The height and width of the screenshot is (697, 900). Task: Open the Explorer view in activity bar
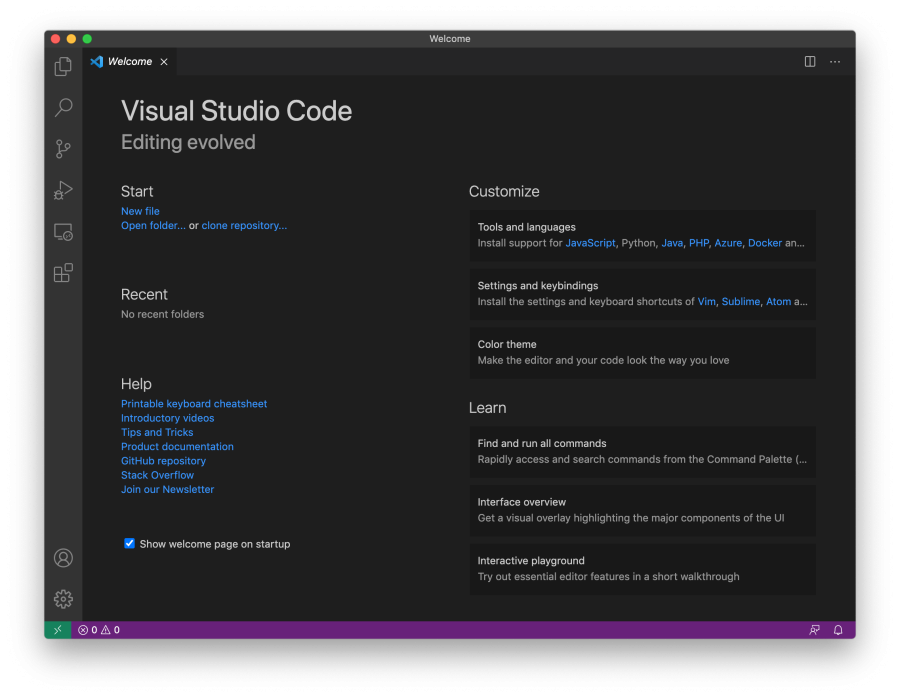(63, 67)
